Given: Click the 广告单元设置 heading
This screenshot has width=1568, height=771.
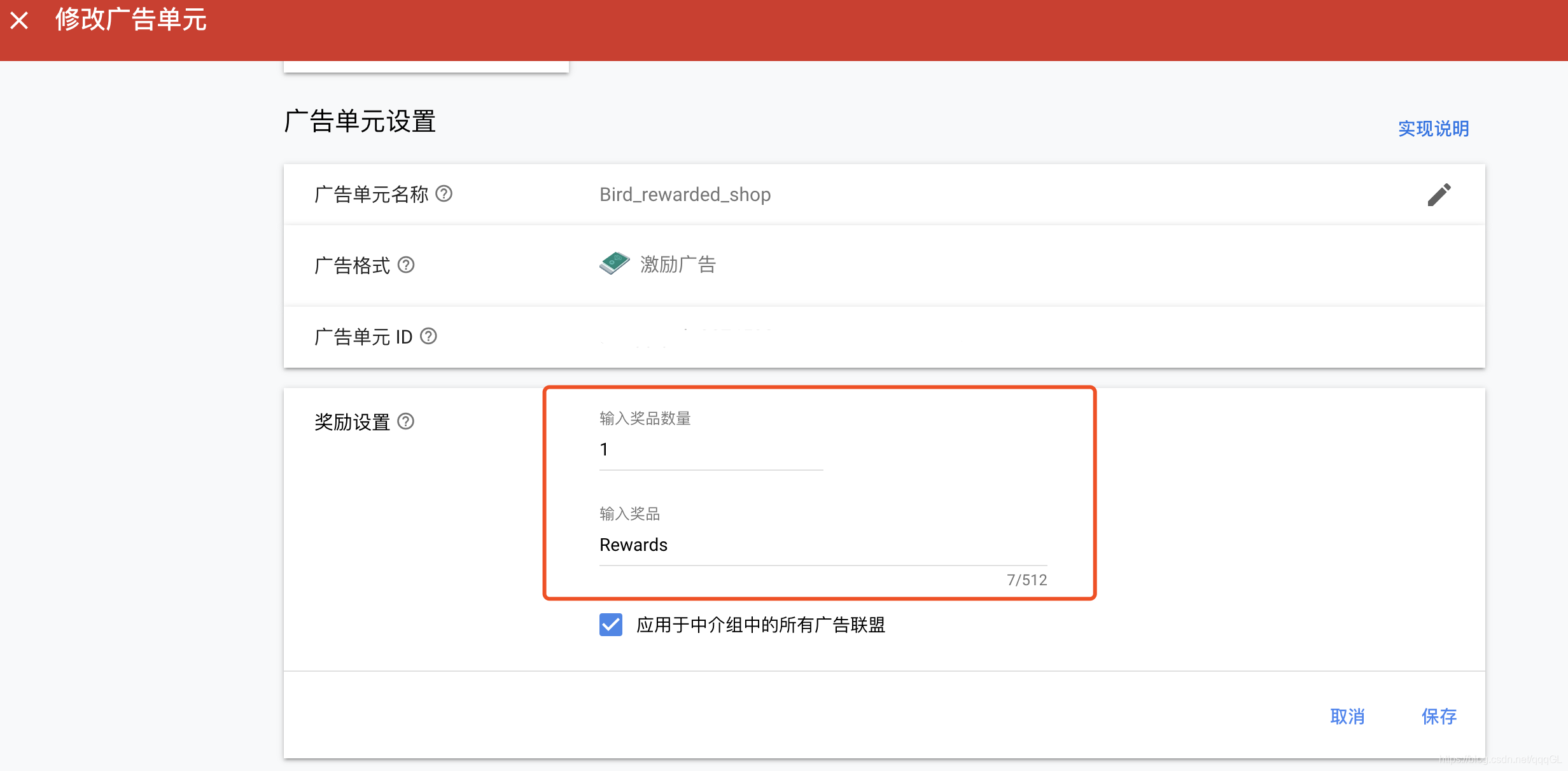Looking at the screenshot, I should coord(360,121).
